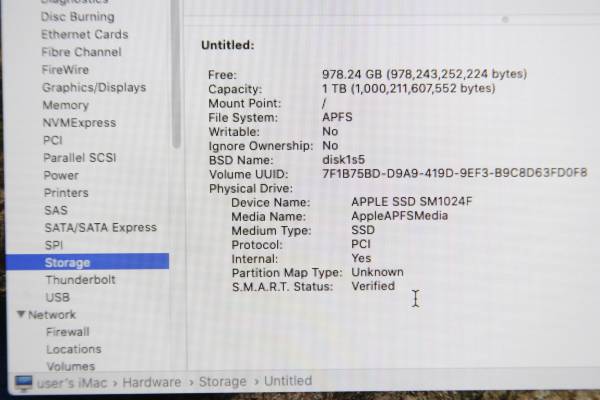600x400 pixels.
Task: Select the Network category heading
Action: [x=52, y=315]
